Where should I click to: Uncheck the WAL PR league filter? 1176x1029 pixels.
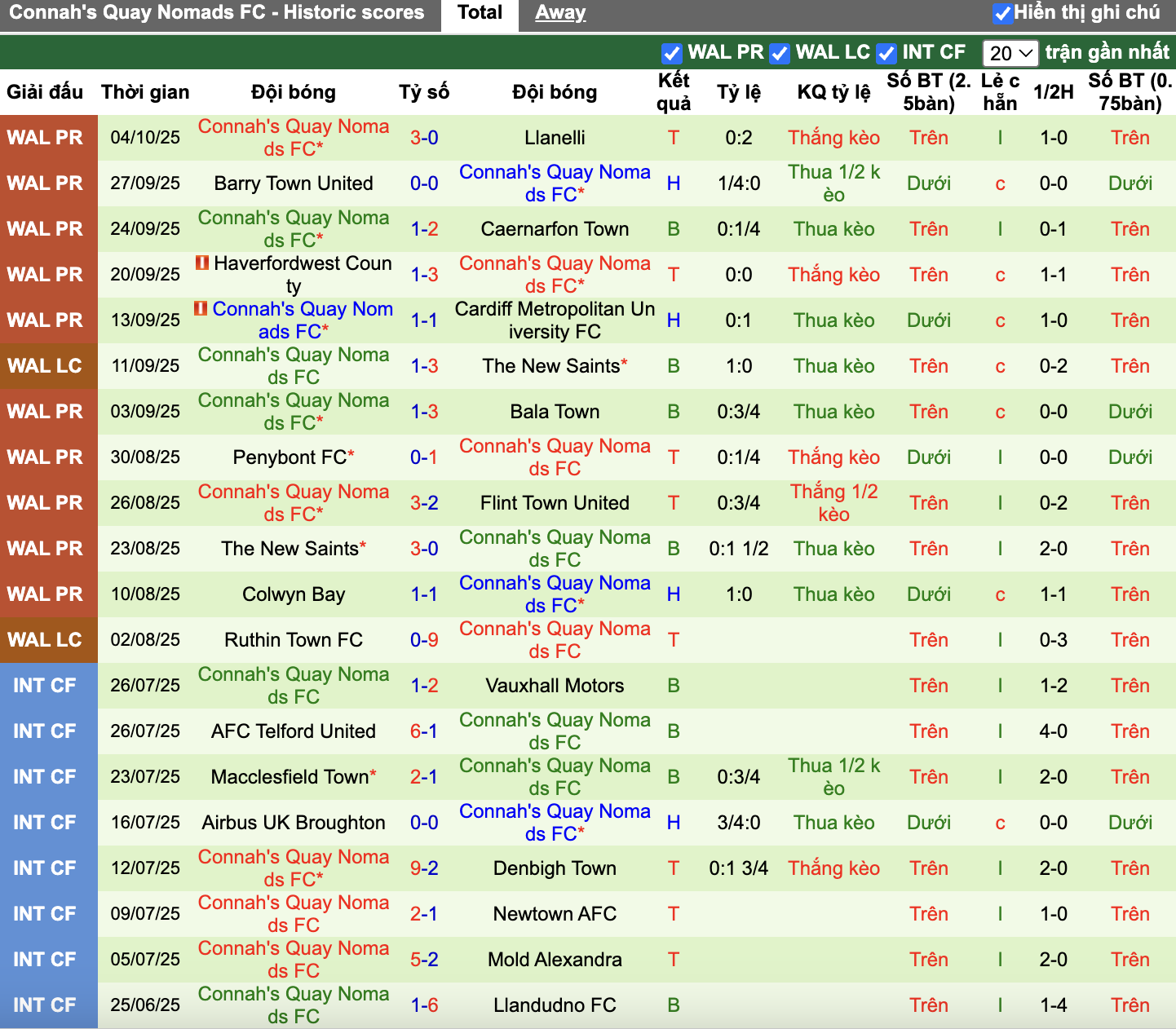click(672, 54)
